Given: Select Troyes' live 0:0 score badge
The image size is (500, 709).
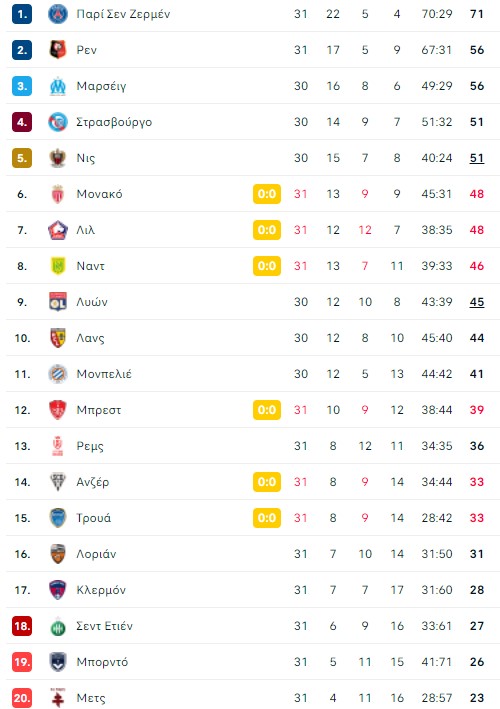Looking at the screenshot, I should click(x=267, y=518).
